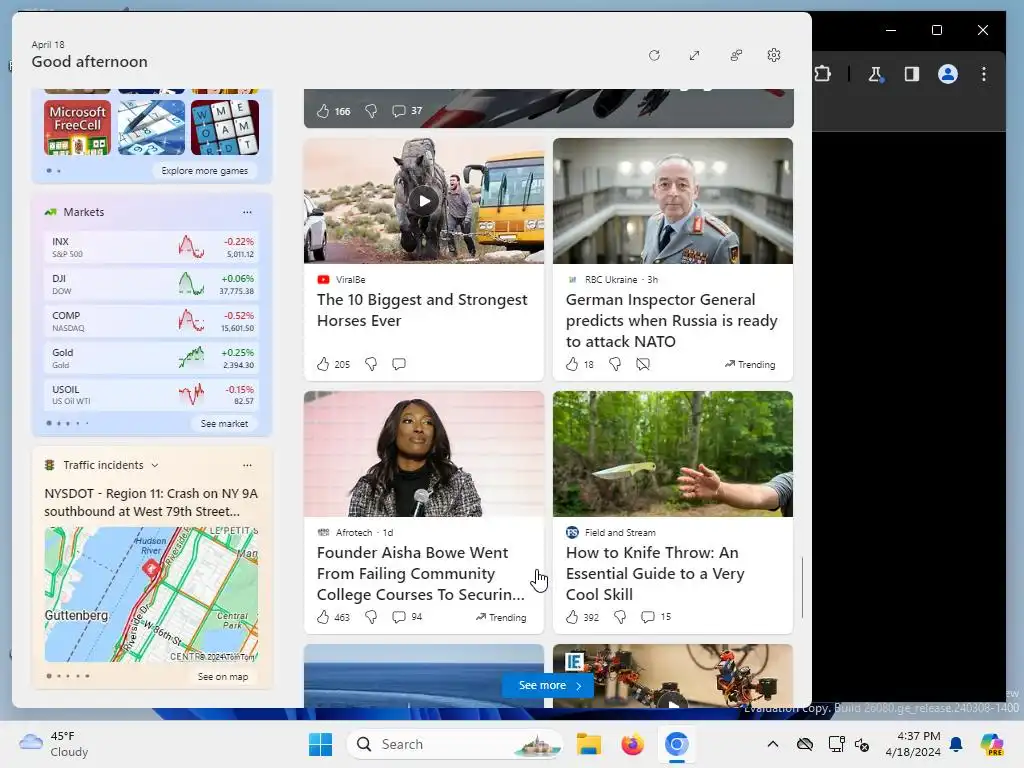
Task: Select the DJI DOW row
Action: pos(152,284)
